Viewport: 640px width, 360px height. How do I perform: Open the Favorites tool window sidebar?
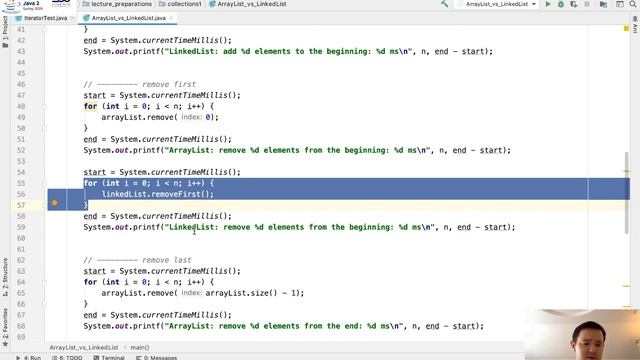[x=5, y=328]
